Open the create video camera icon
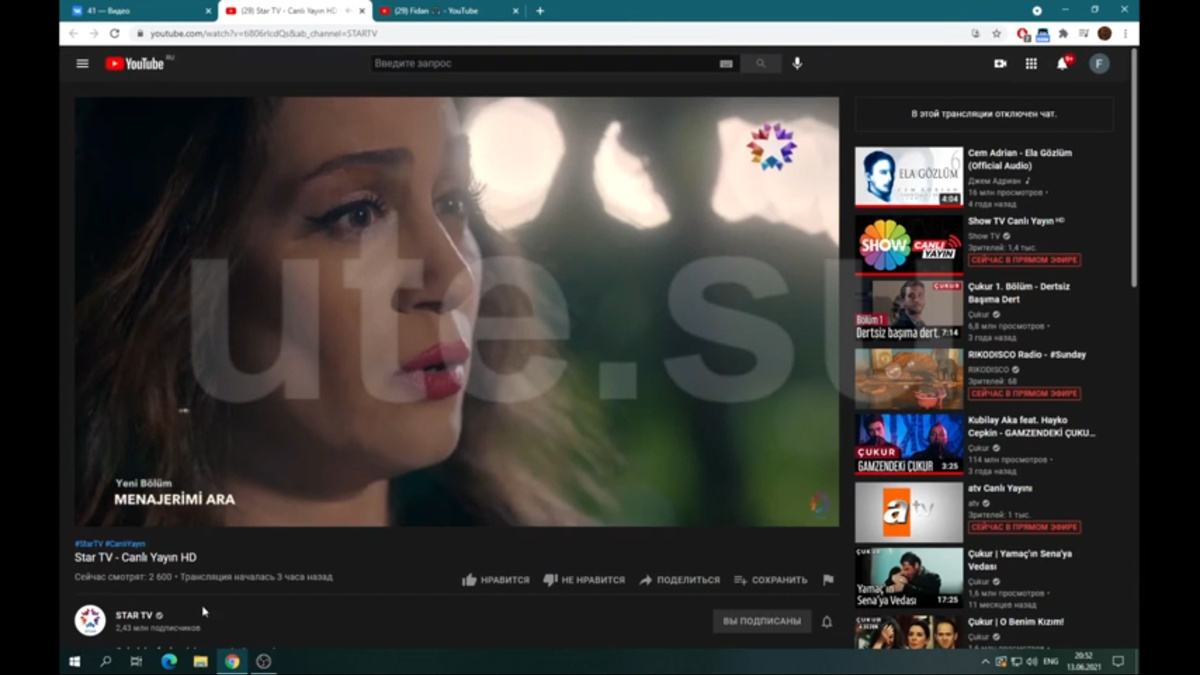The height and width of the screenshot is (675, 1200). (x=1000, y=63)
